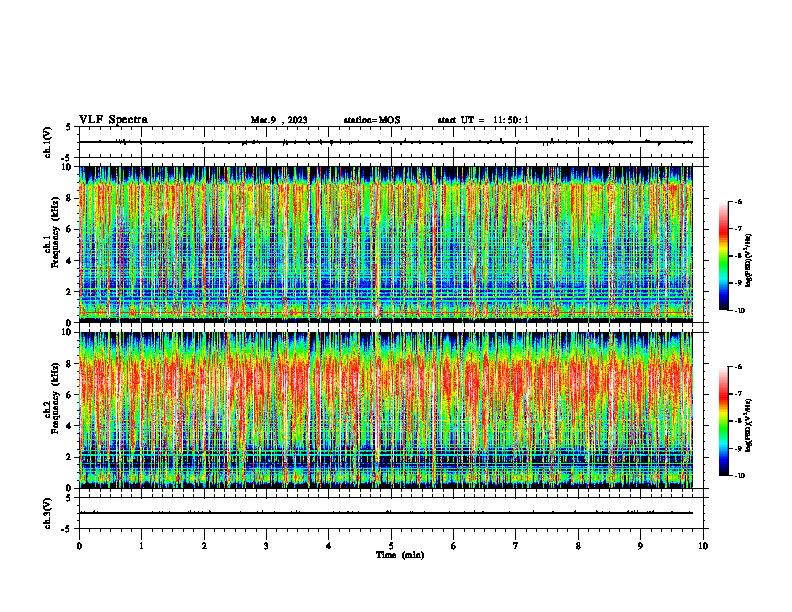
Task: Click the 'Time (min)' axis title
Action: pos(400,555)
